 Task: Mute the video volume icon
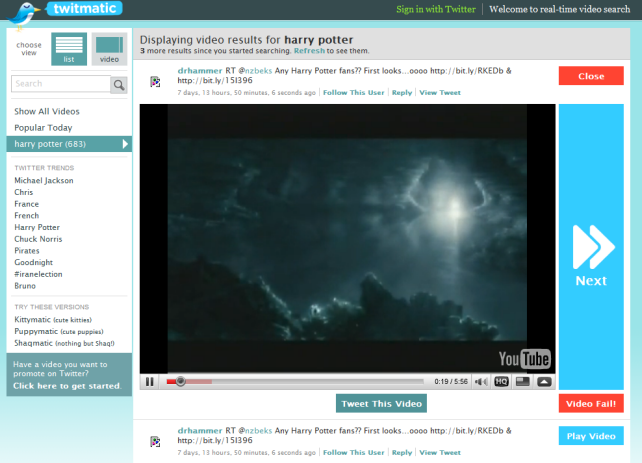point(481,382)
